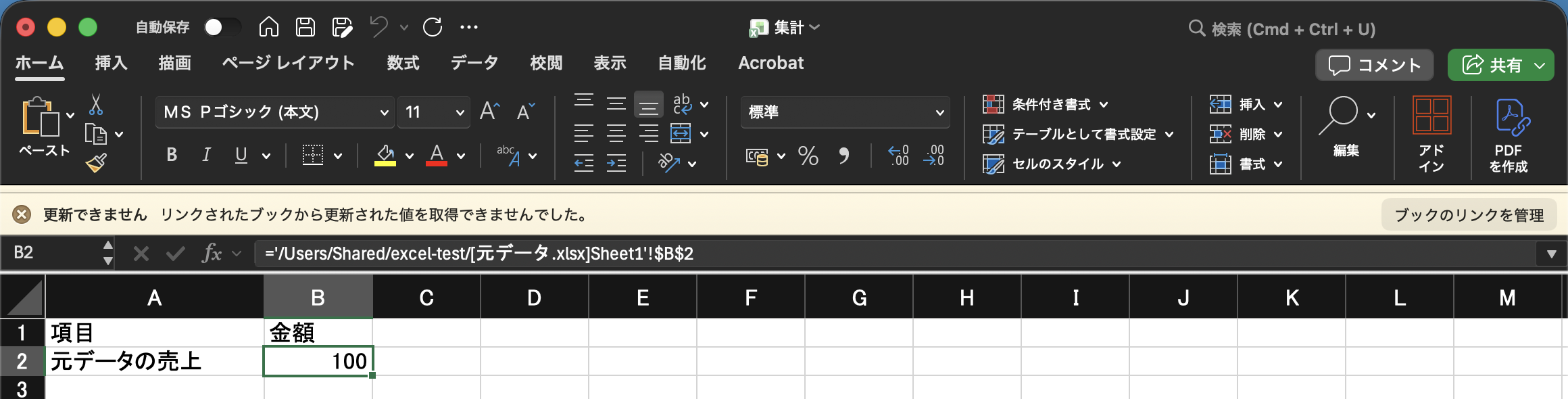The width and height of the screenshot is (1568, 399).
Task: Click the Decrease indent icon
Action: coord(584,163)
